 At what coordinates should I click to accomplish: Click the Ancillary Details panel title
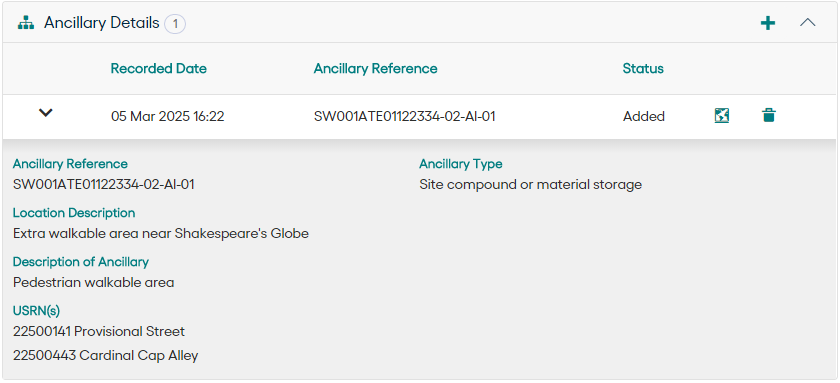[102, 23]
